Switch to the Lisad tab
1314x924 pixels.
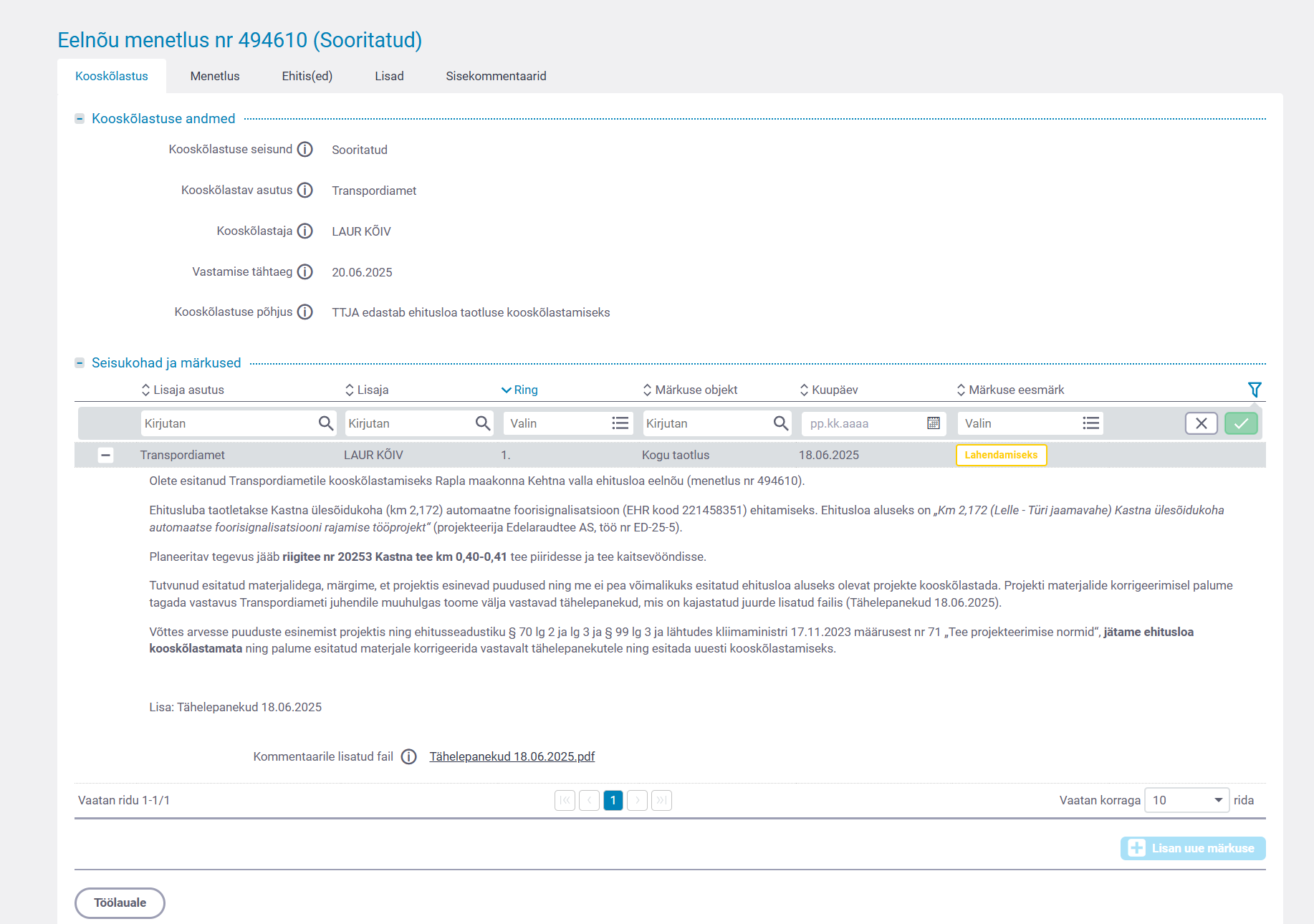click(x=389, y=76)
